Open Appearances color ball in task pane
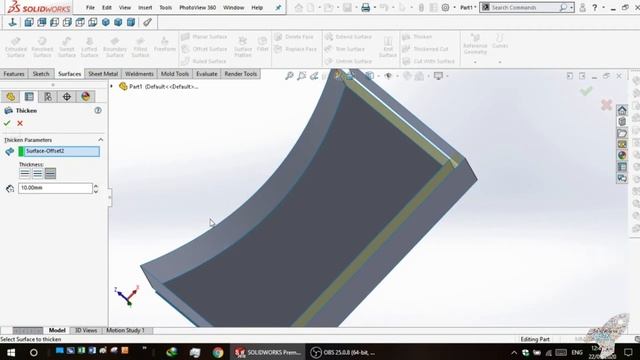Viewport: 640px width, 360px height. [x=622, y=156]
